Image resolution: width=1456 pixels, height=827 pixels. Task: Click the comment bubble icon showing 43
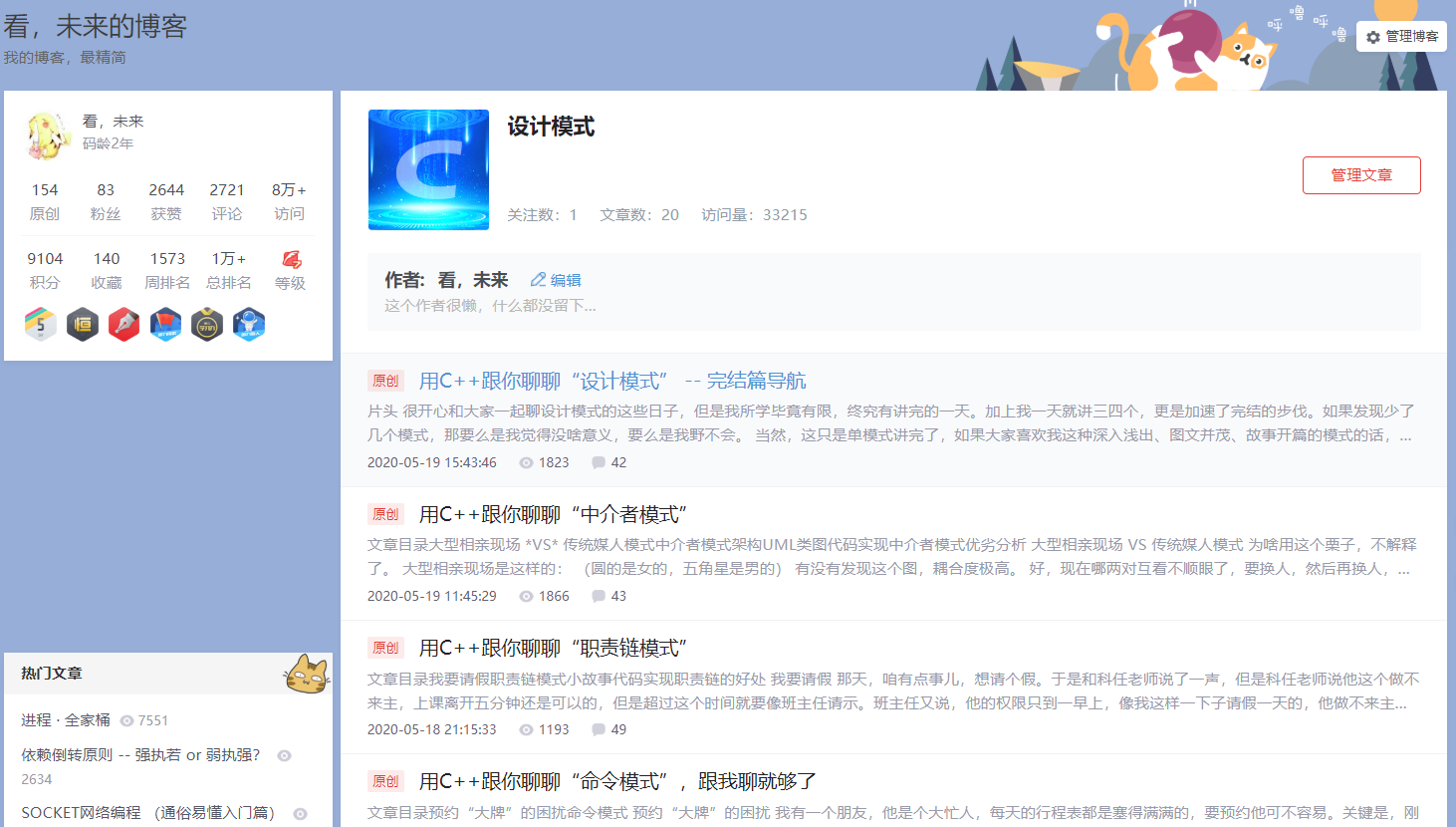[x=599, y=596]
